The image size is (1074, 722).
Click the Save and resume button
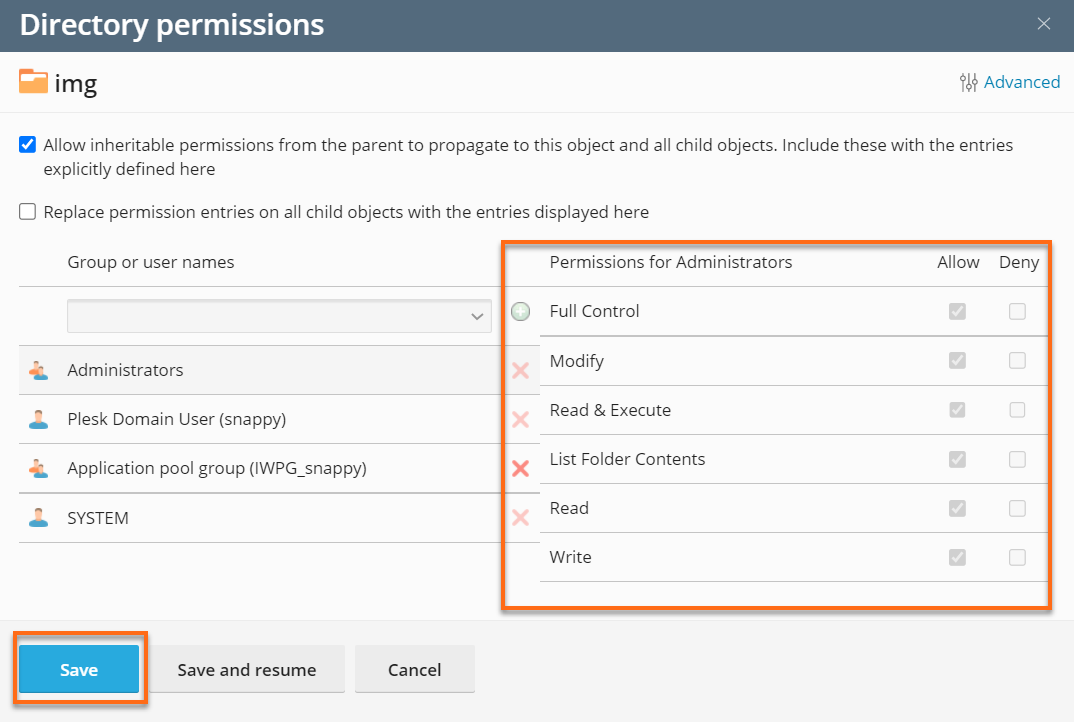click(x=248, y=669)
